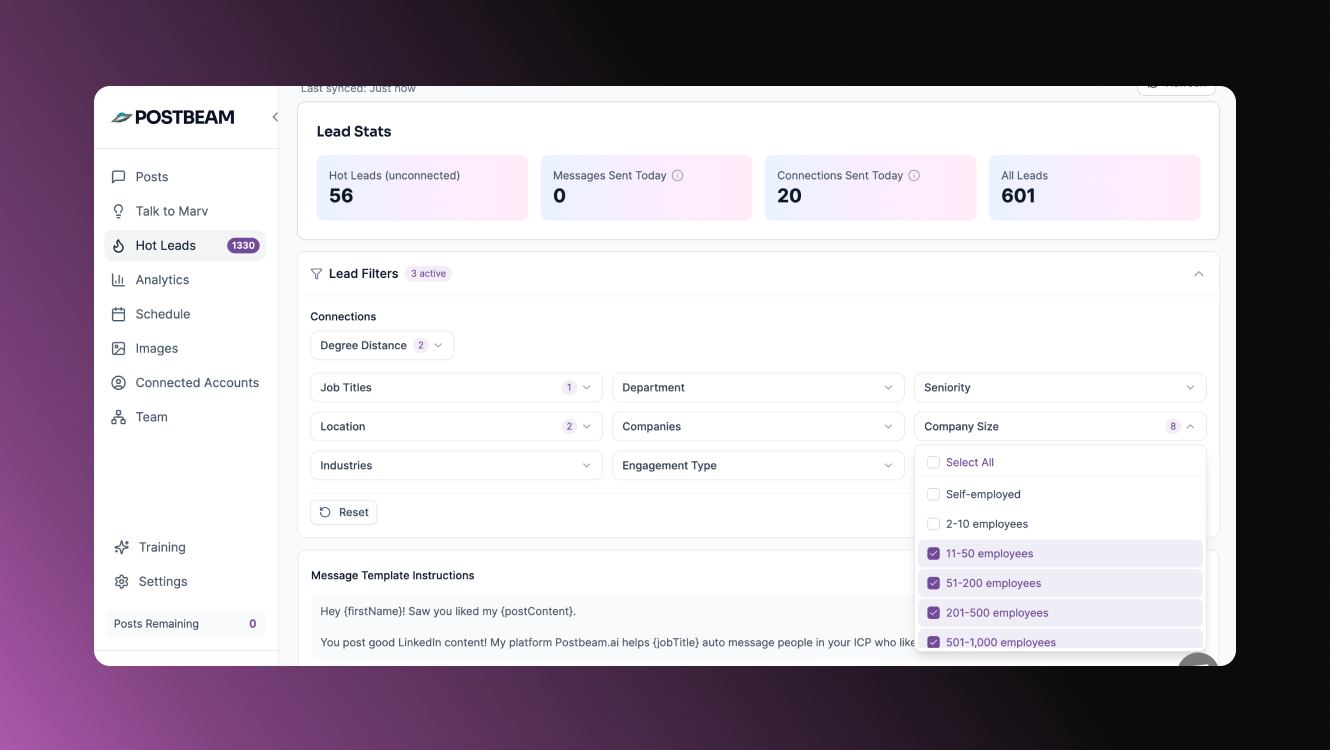Open the Location dropdown
Image resolution: width=1330 pixels, height=750 pixels.
click(456, 427)
